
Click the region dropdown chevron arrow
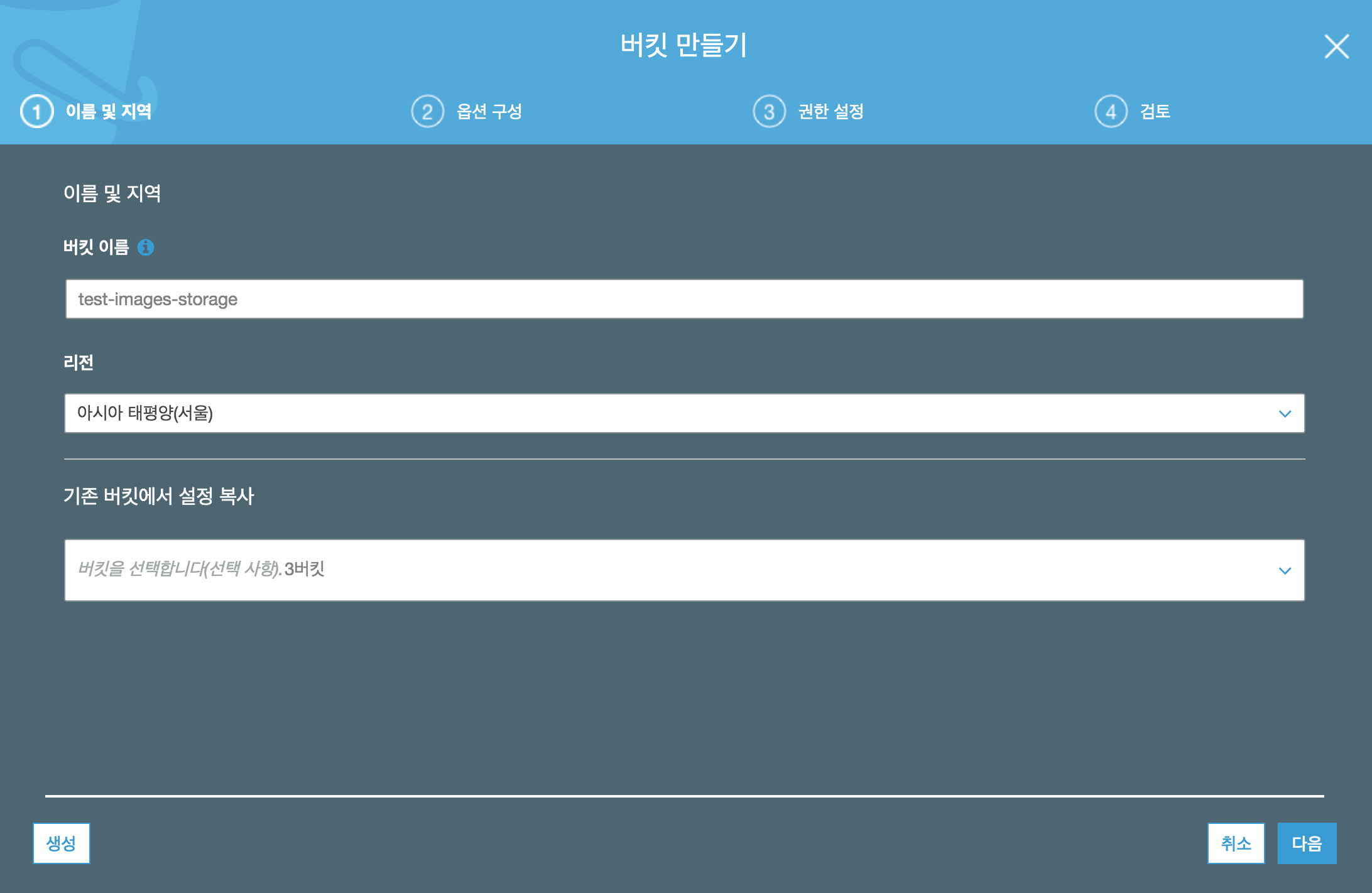1285,414
